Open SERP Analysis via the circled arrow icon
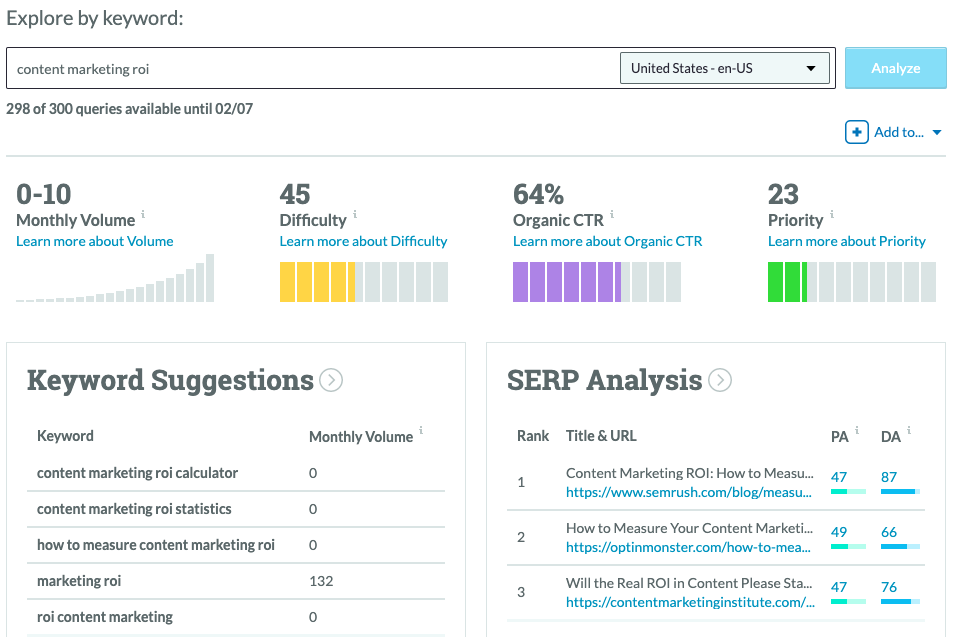The height and width of the screenshot is (637, 954). click(x=720, y=380)
